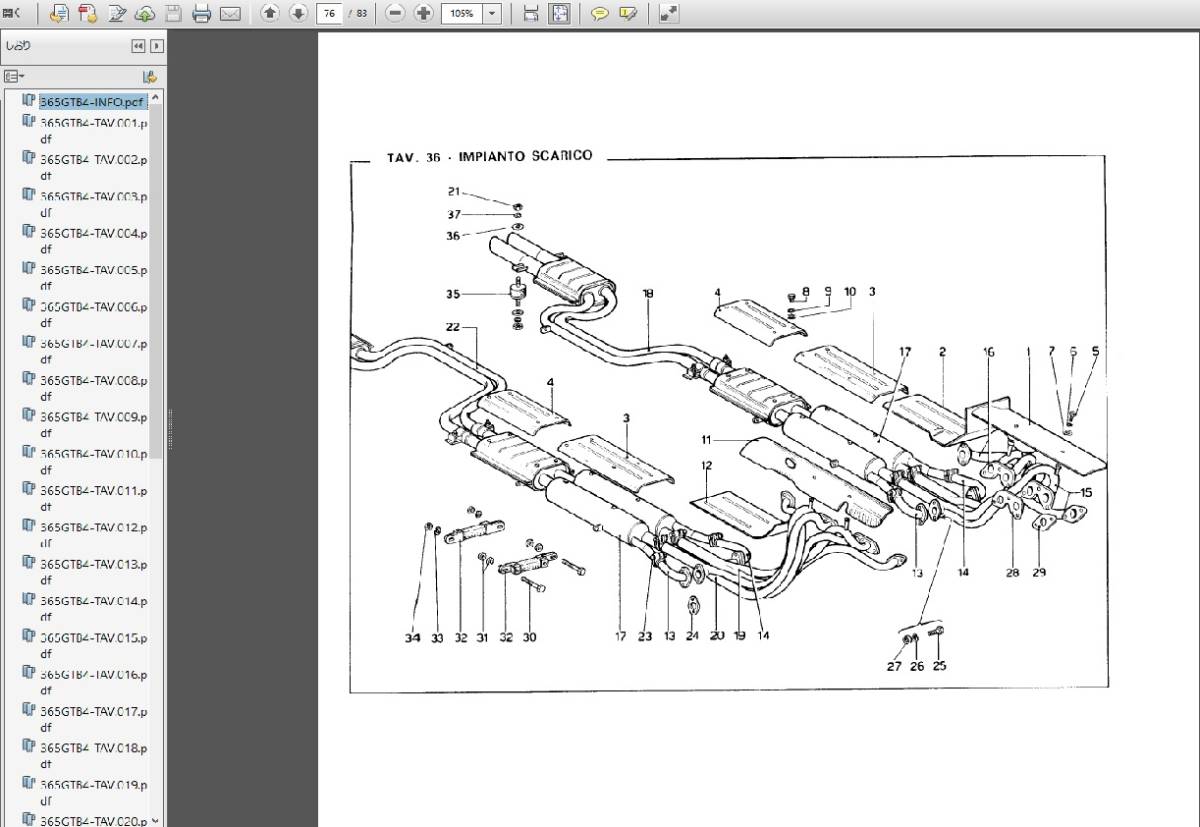Open the bookmark options menu dropdown
This screenshot has width=1200, height=827.
click(14, 76)
